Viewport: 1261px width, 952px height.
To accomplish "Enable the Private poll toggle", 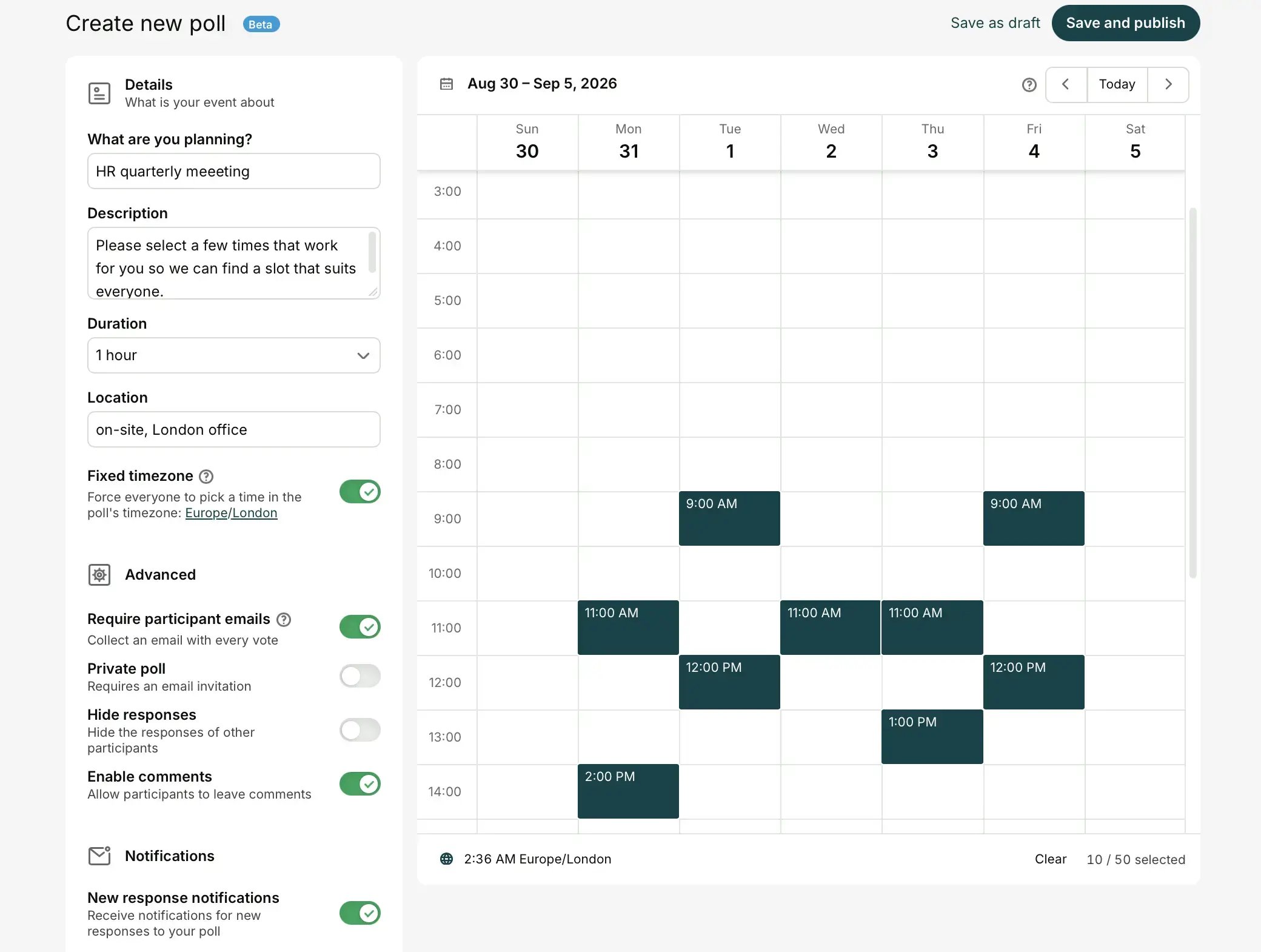I will pos(360,675).
